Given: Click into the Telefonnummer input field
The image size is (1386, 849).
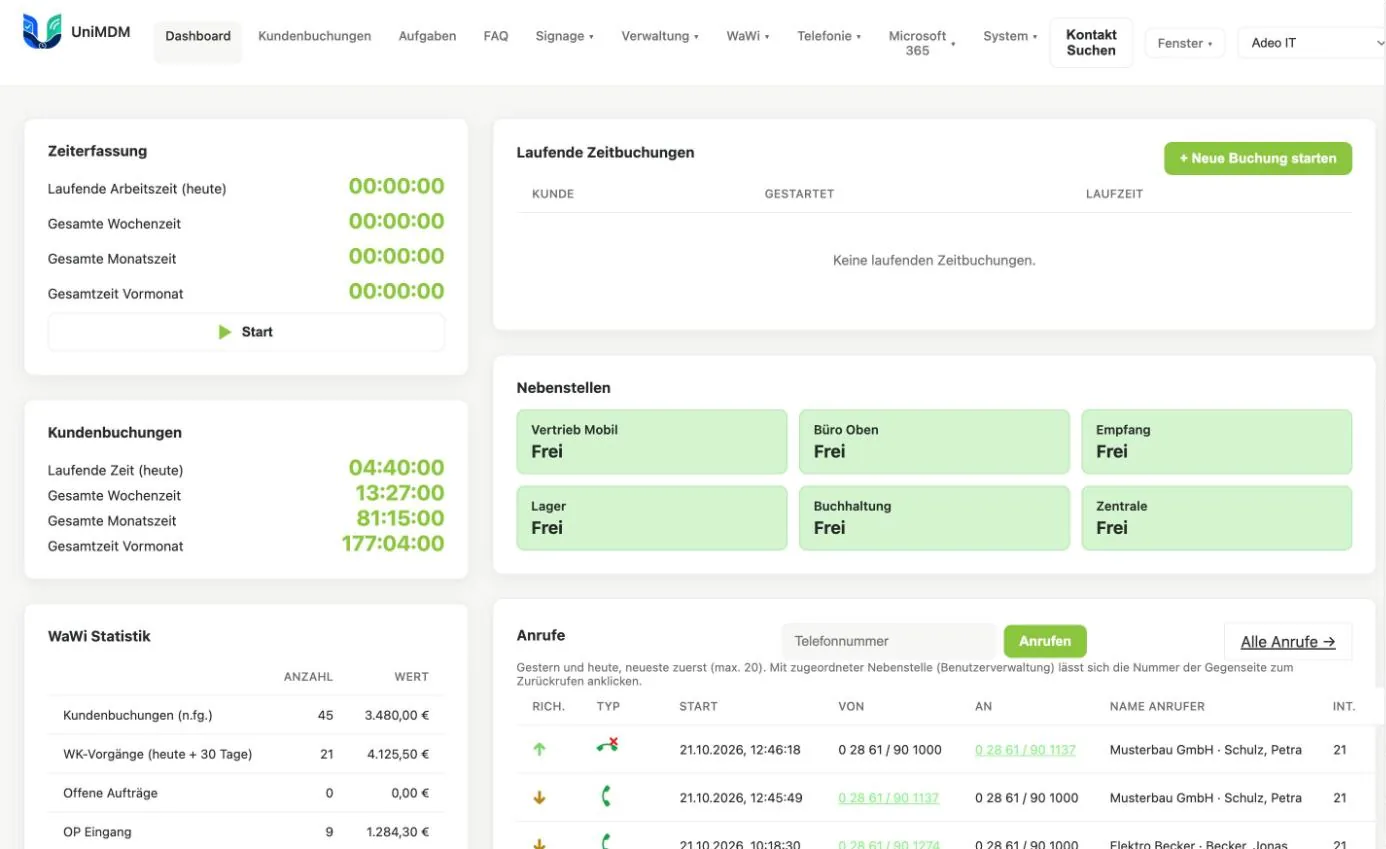Looking at the screenshot, I should point(889,641).
